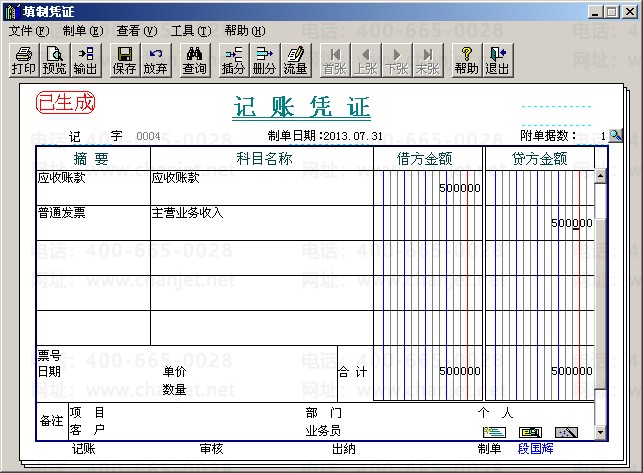643x473 pixels.
Task: Click magnifier icon beside 附单据数
Action: (615, 135)
